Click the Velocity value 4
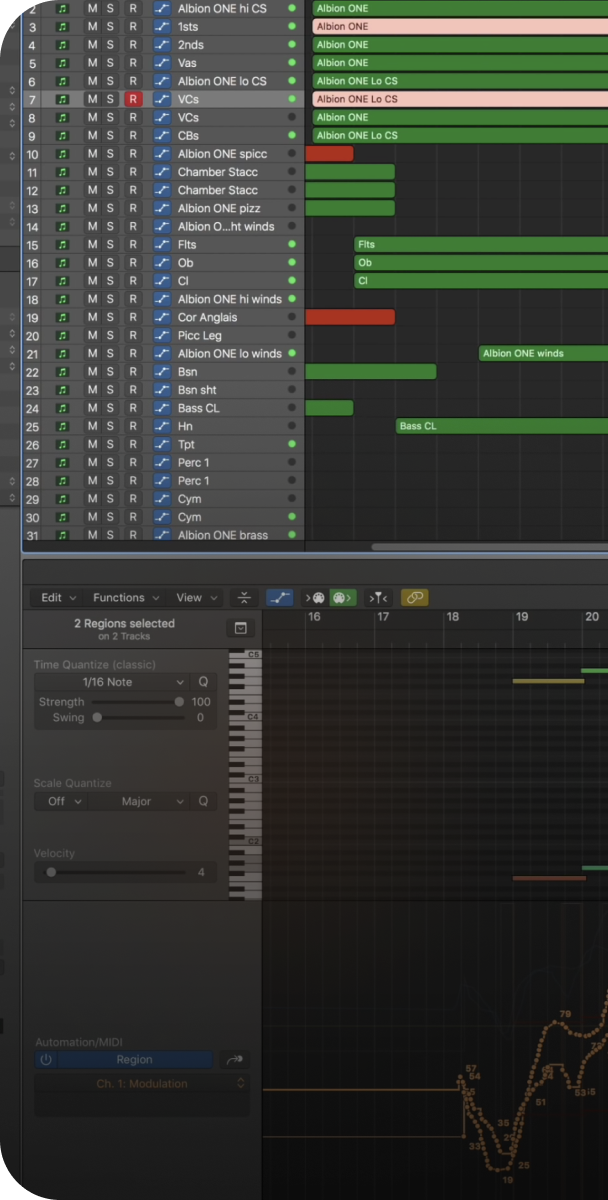608x1200 pixels. click(201, 872)
